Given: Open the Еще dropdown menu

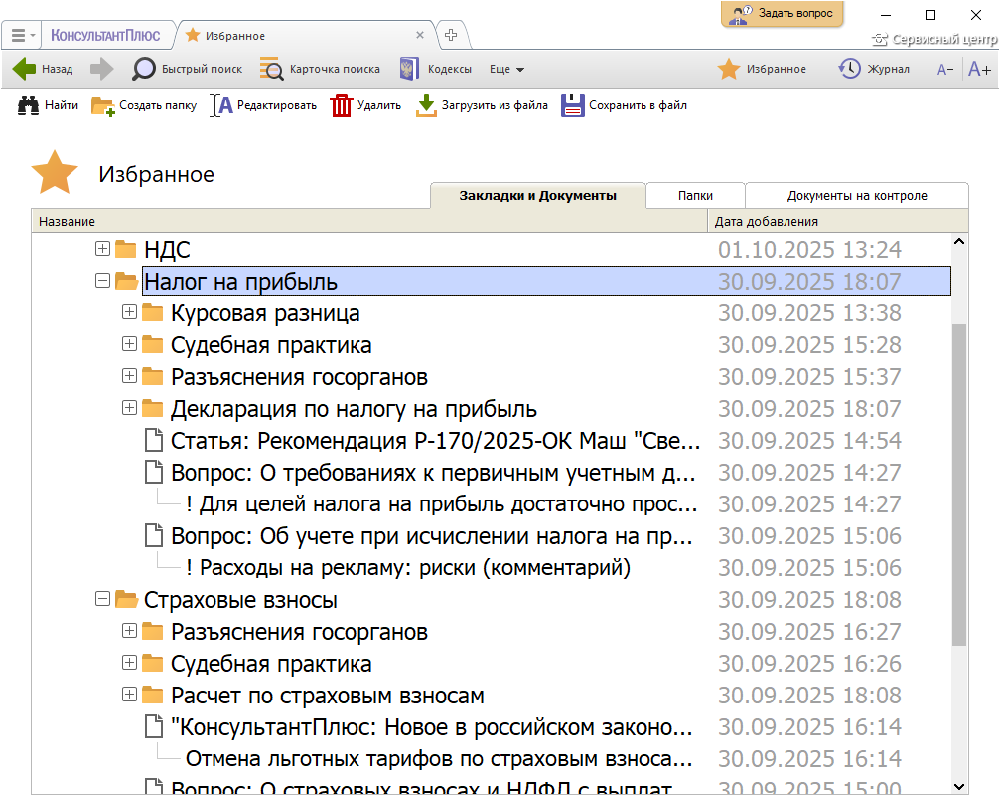Looking at the screenshot, I should pyautogui.click(x=507, y=70).
